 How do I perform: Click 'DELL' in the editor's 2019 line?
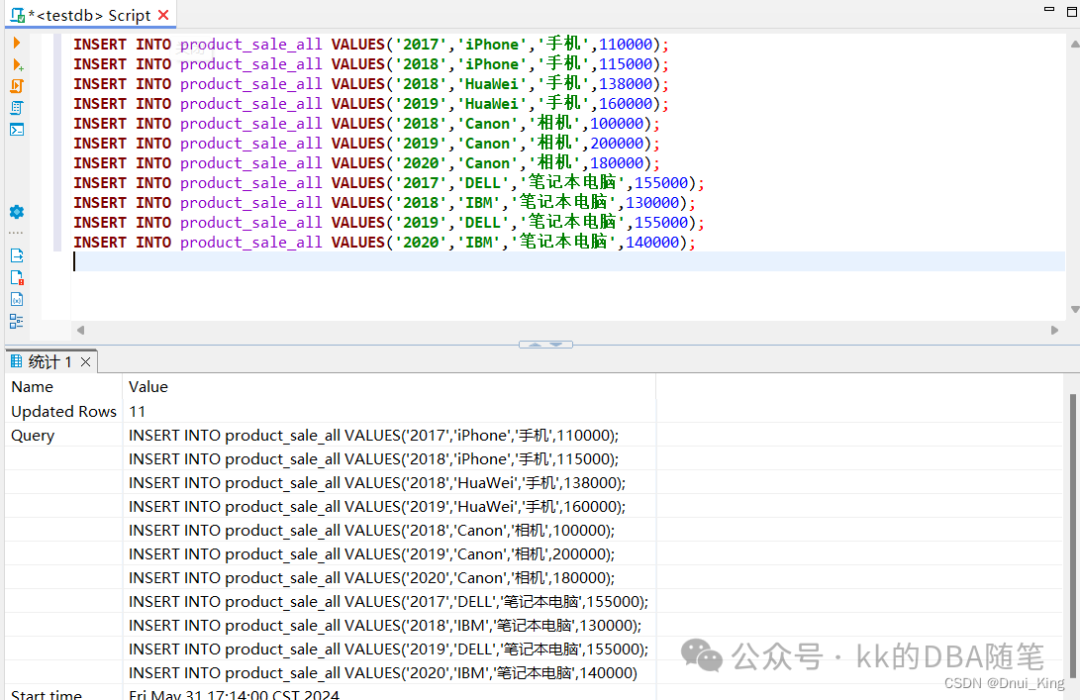482,223
